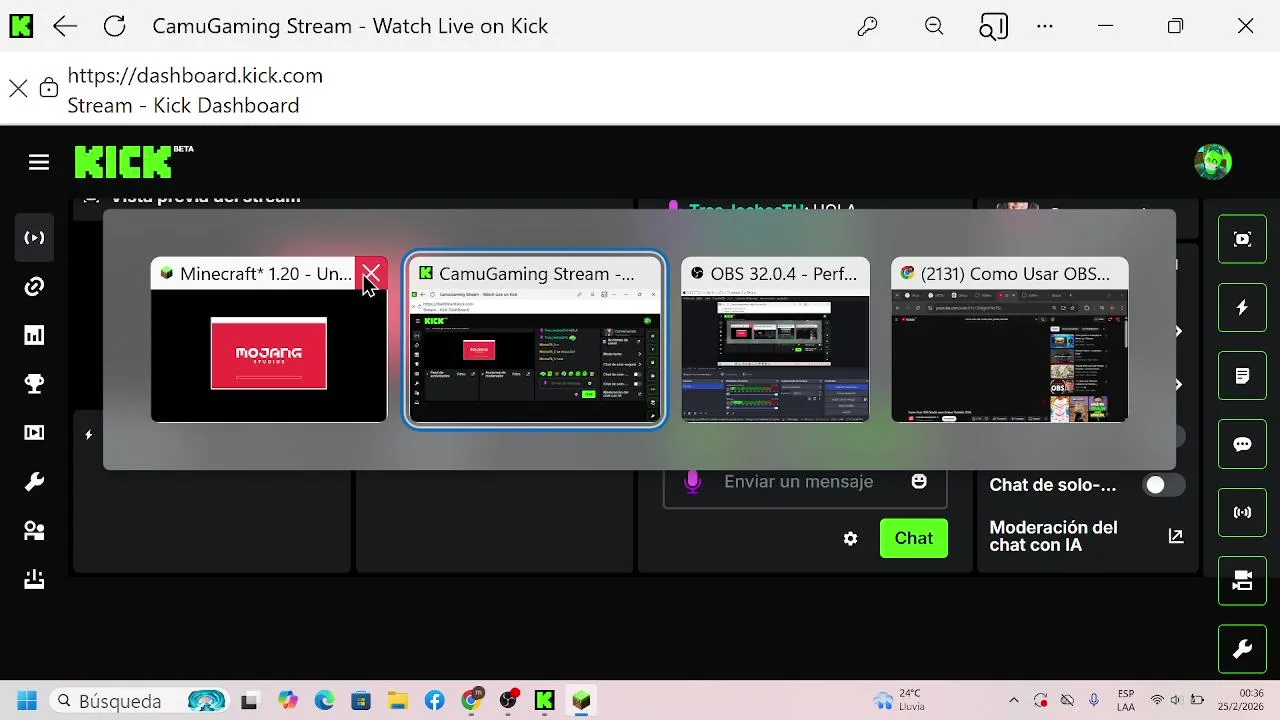Open the Kick app from the taskbar
The height and width of the screenshot is (720, 1280).
tap(544, 701)
